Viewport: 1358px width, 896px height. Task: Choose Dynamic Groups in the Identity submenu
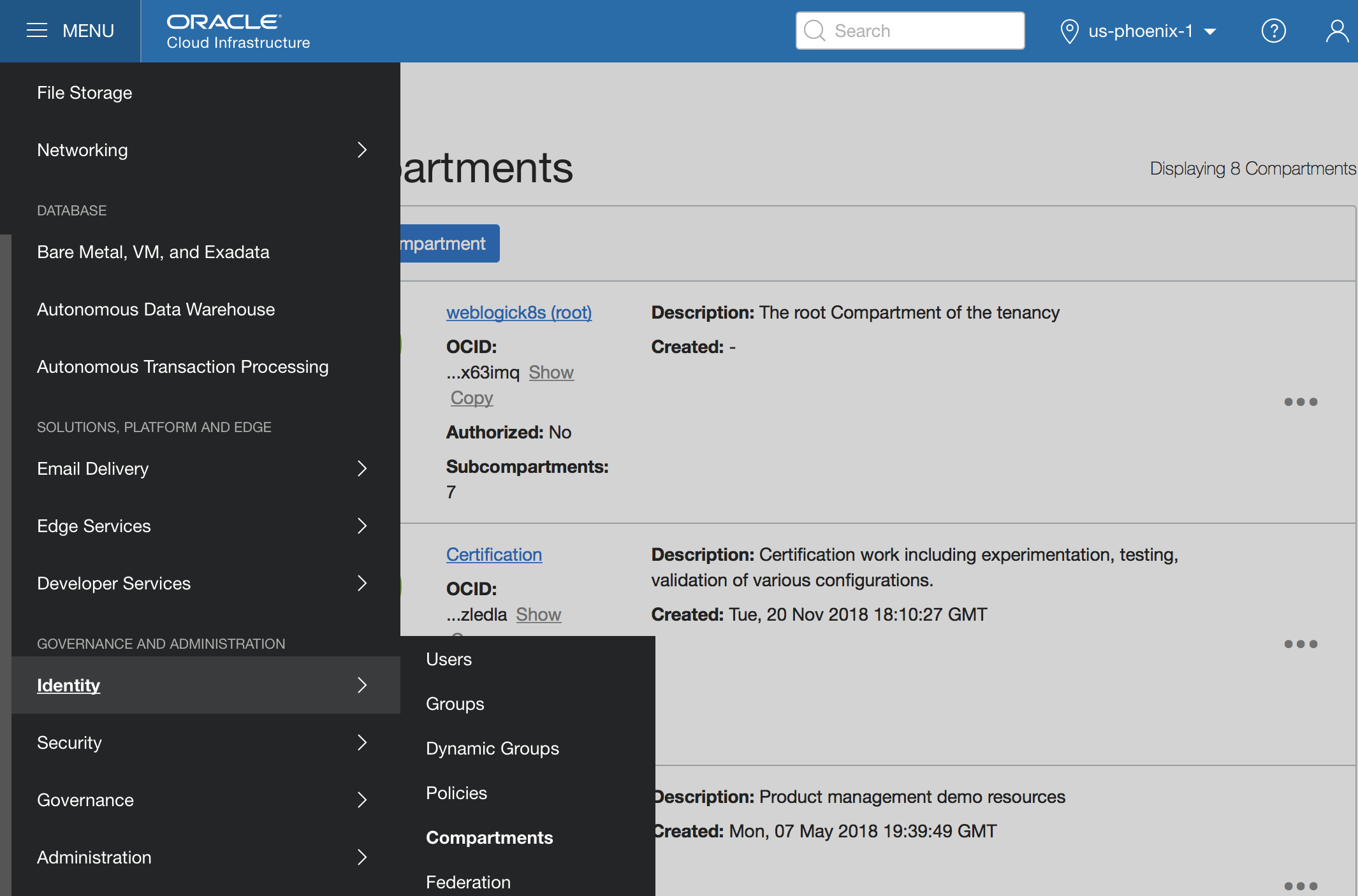492,748
